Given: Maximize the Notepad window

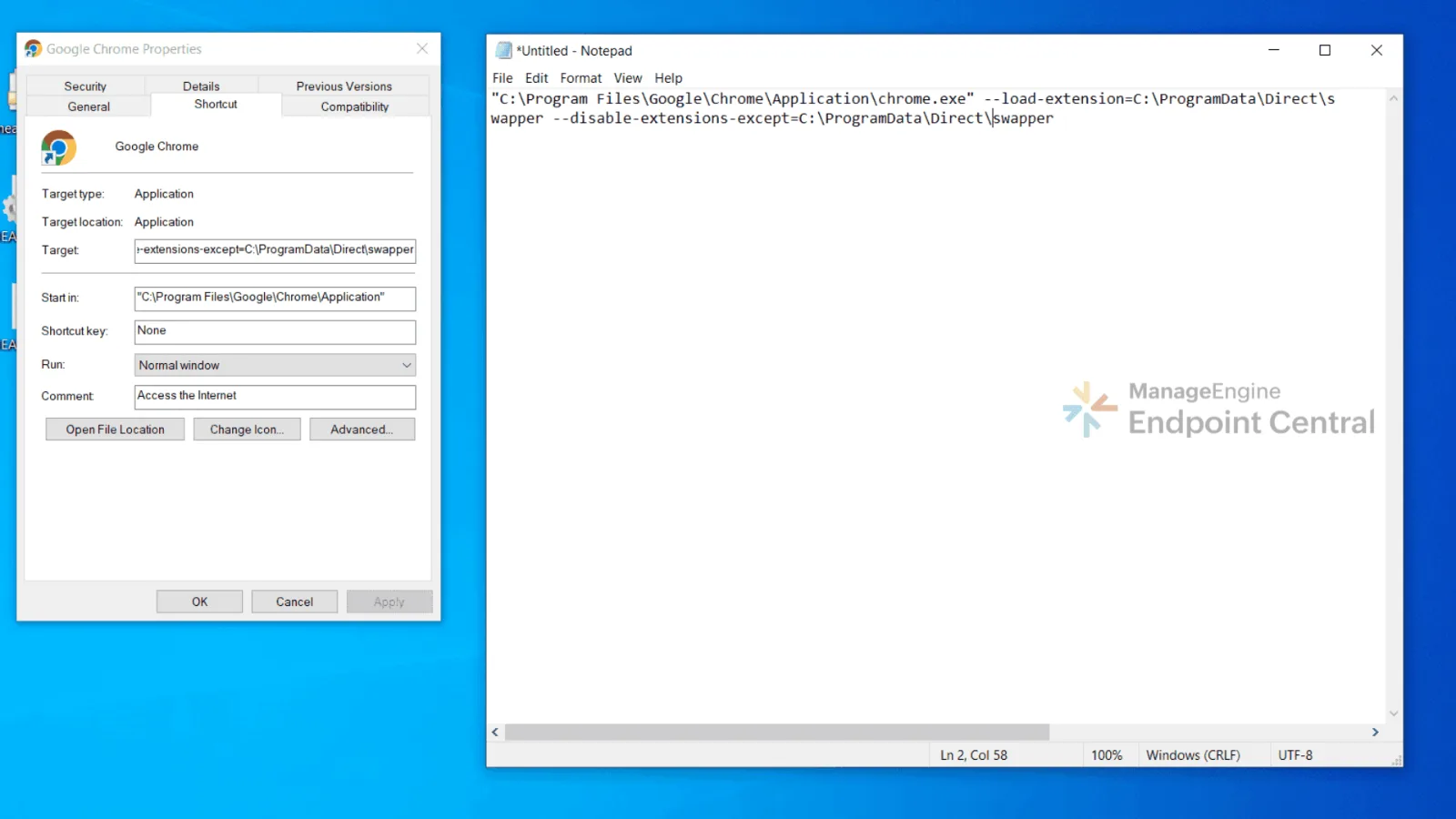Looking at the screenshot, I should pyautogui.click(x=1325, y=51).
